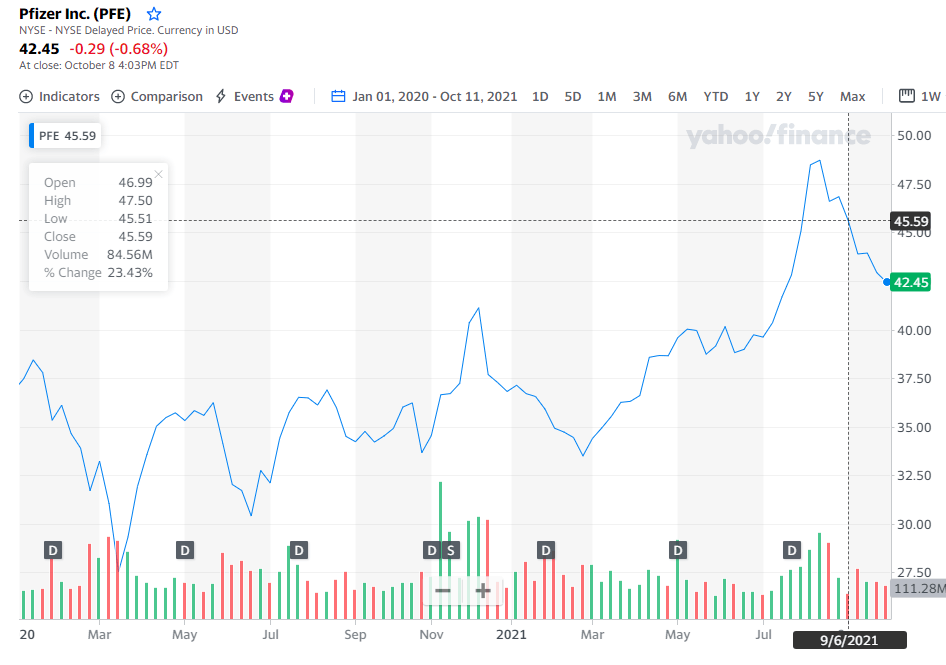This screenshot has height=665, width=946.
Task: Select the YTD range
Action: [x=715, y=97]
